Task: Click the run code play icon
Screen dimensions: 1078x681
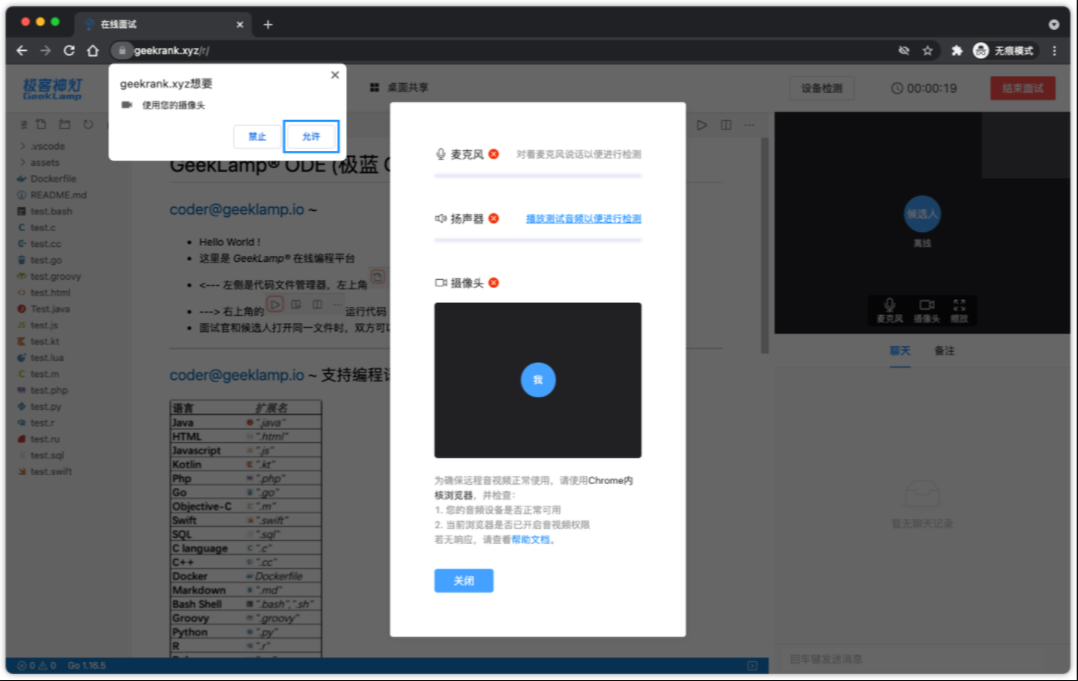Action: click(701, 125)
